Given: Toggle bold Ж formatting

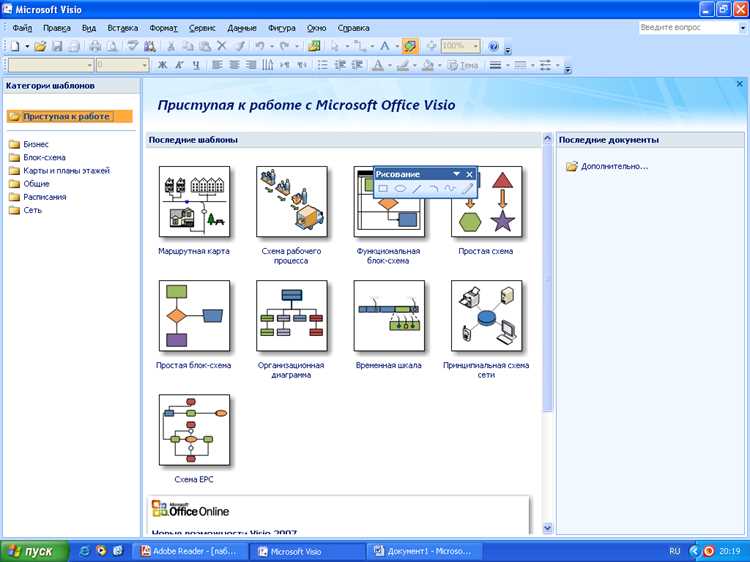Looking at the screenshot, I should [x=162, y=65].
